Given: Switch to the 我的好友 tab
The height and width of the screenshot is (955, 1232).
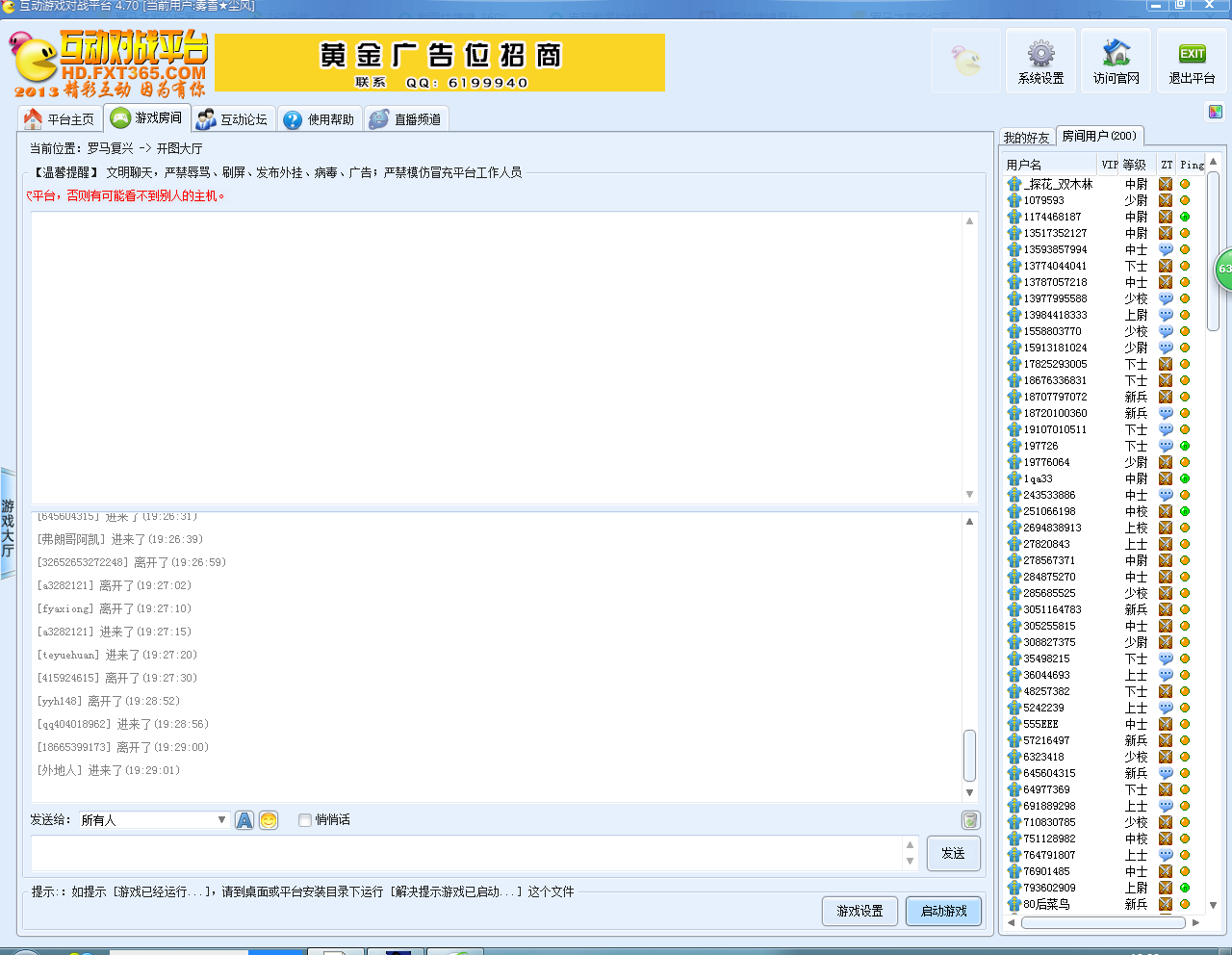Looking at the screenshot, I should coord(1027,138).
